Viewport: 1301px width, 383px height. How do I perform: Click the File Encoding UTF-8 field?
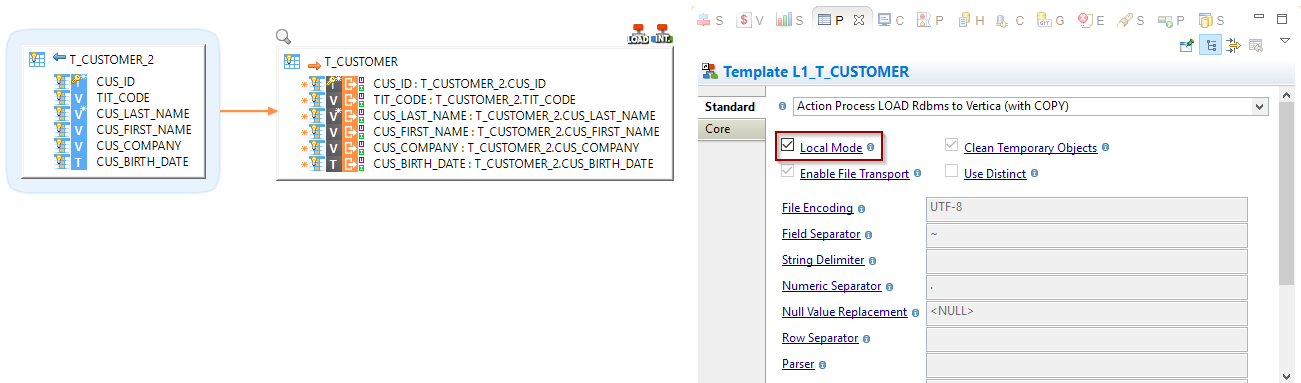pos(1087,209)
